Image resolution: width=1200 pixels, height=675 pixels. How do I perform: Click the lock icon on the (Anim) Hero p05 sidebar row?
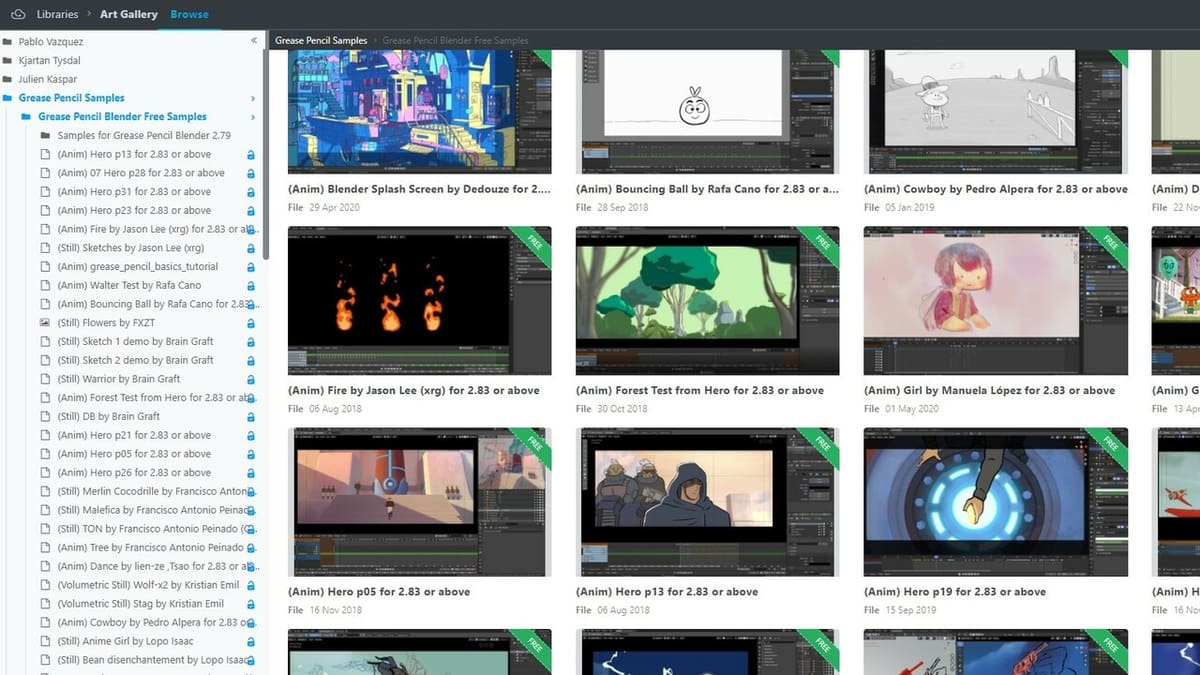tap(250, 454)
